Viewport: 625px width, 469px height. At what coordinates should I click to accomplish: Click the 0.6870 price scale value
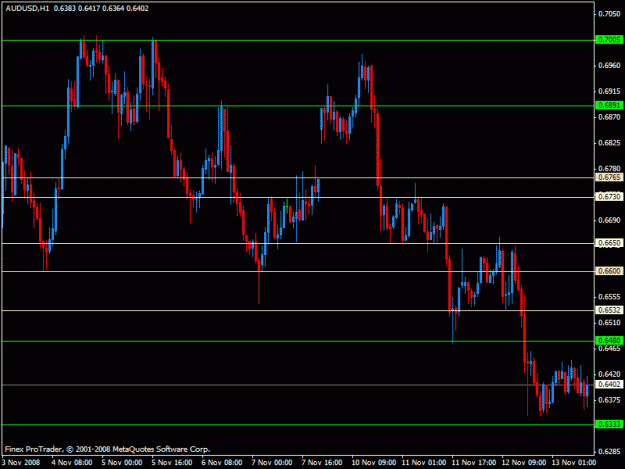[x=609, y=117]
